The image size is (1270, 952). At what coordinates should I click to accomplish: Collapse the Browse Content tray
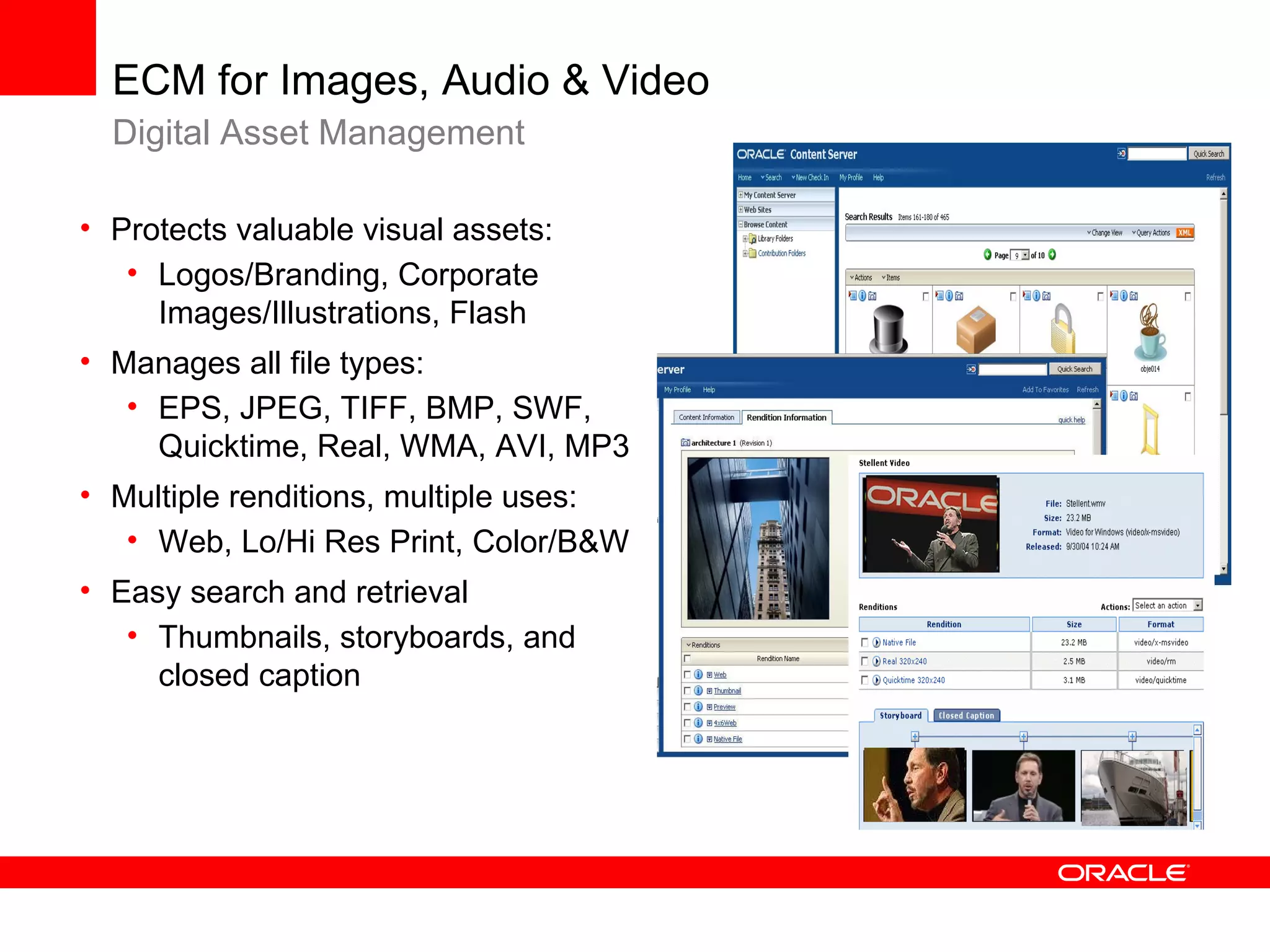pos(740,224)
